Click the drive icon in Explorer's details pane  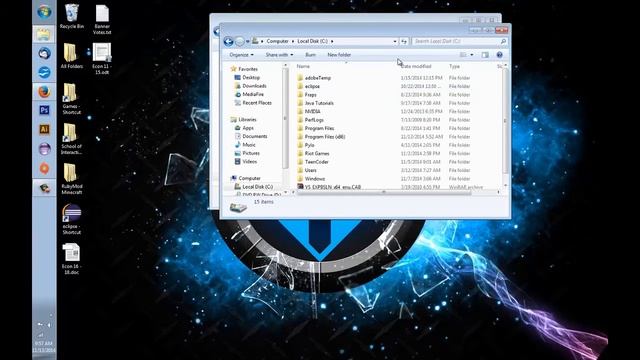[x=238, y=207]
